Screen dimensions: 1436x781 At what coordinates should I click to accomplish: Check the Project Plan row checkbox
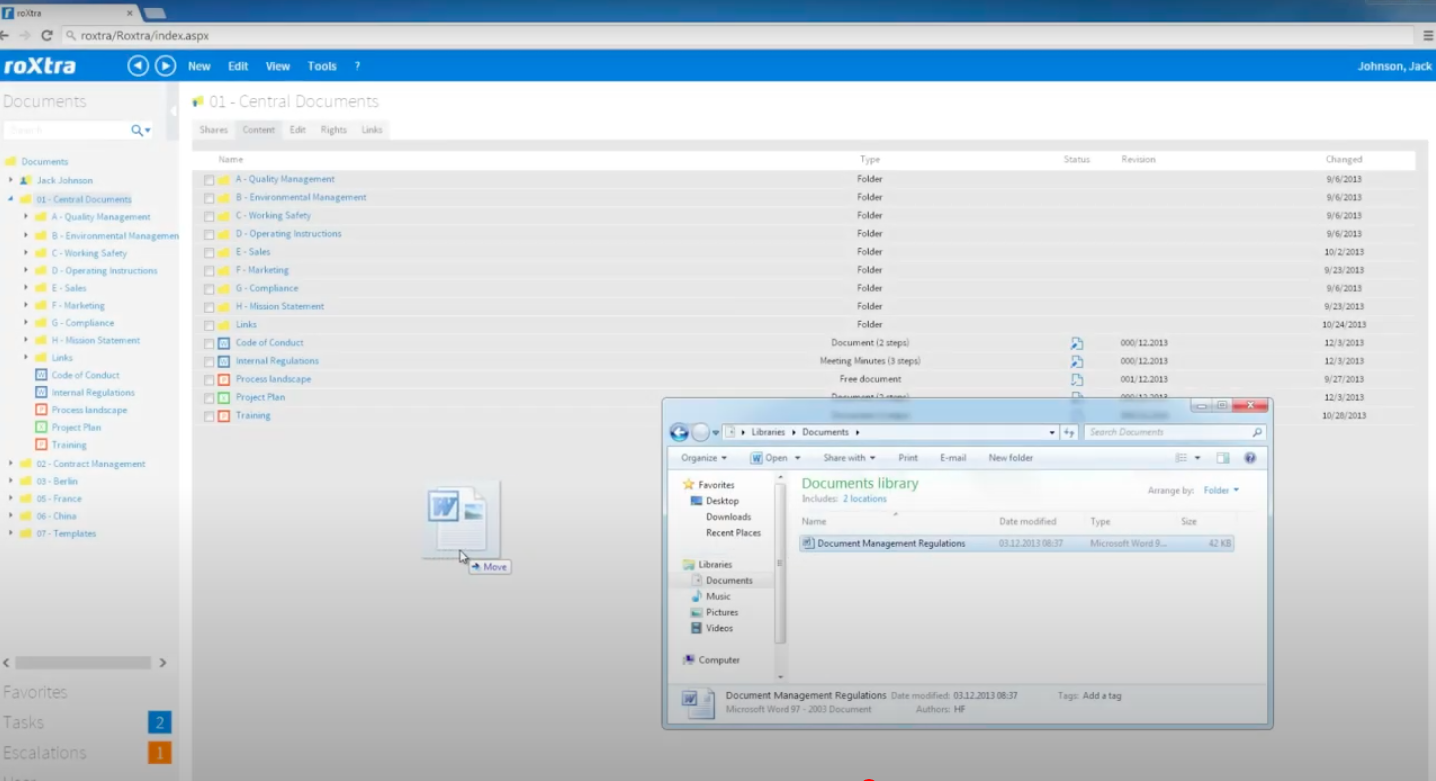click(x=209, y=398)
